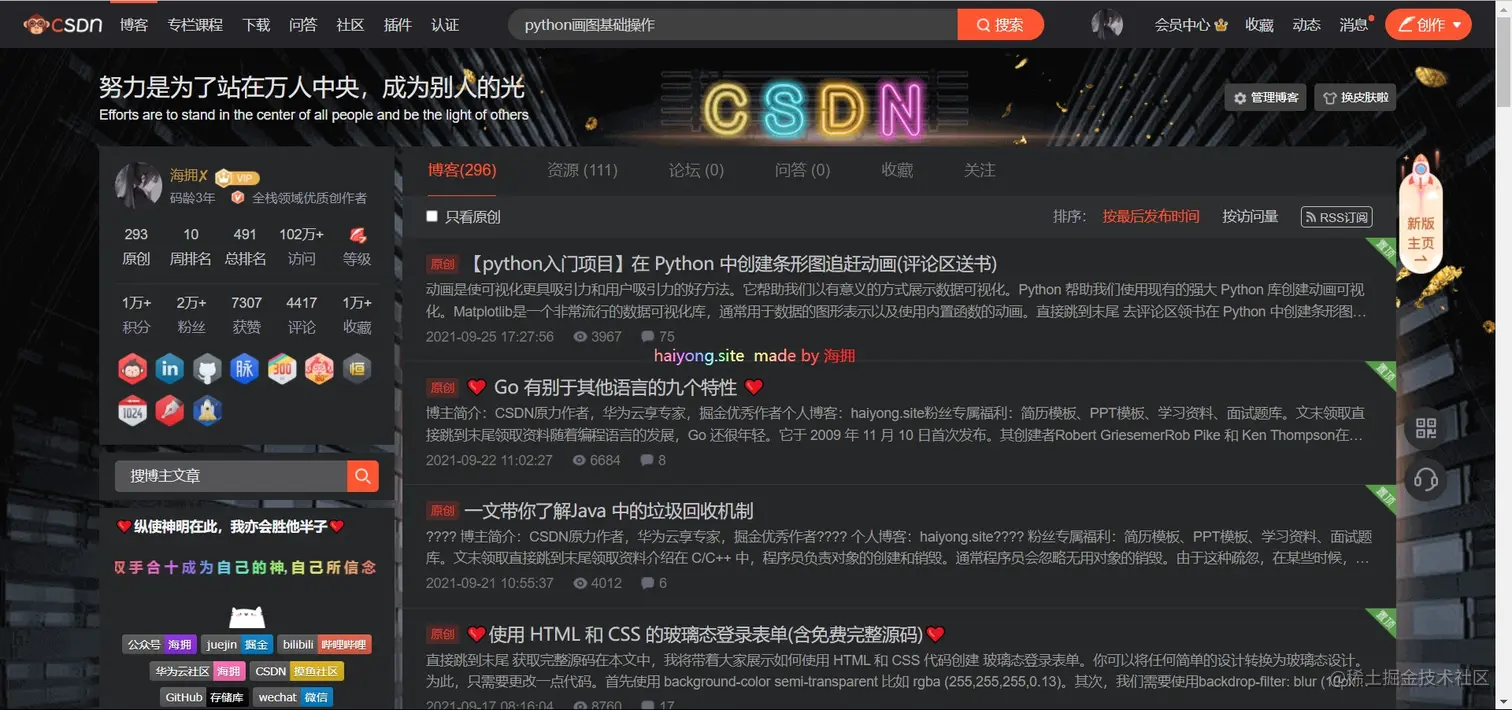
Task: Click the headset customer service icon
Action: pos(1424,479)
